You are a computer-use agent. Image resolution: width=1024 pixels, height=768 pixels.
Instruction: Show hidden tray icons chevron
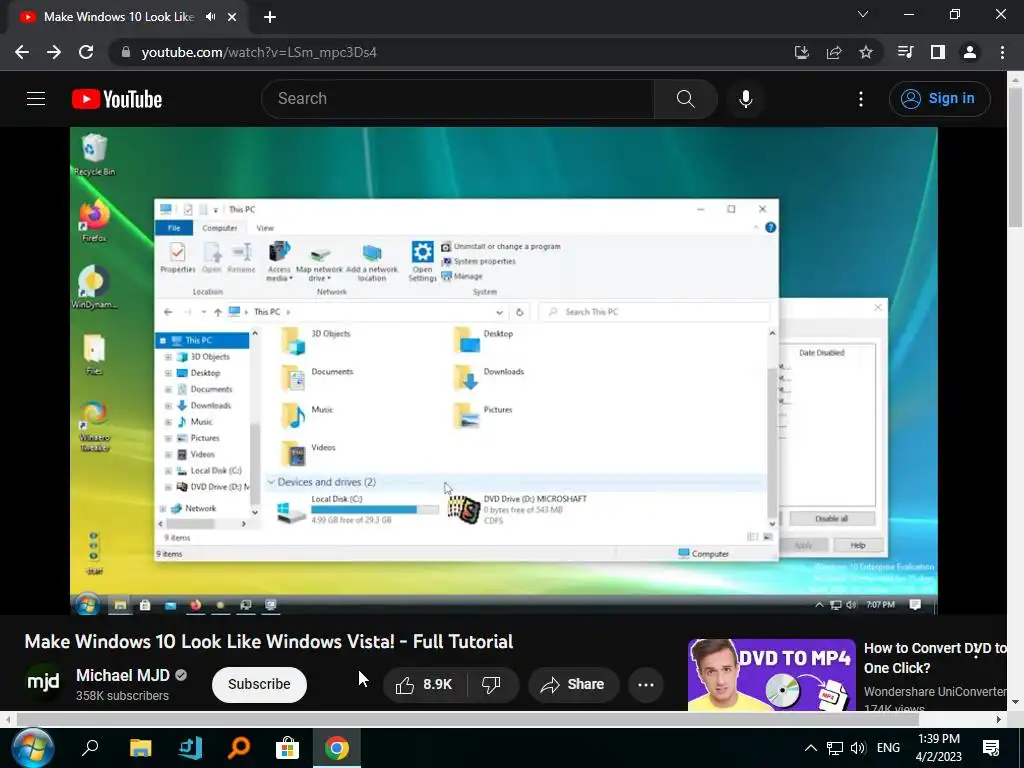pyautogui.click(x=810, y=748)
